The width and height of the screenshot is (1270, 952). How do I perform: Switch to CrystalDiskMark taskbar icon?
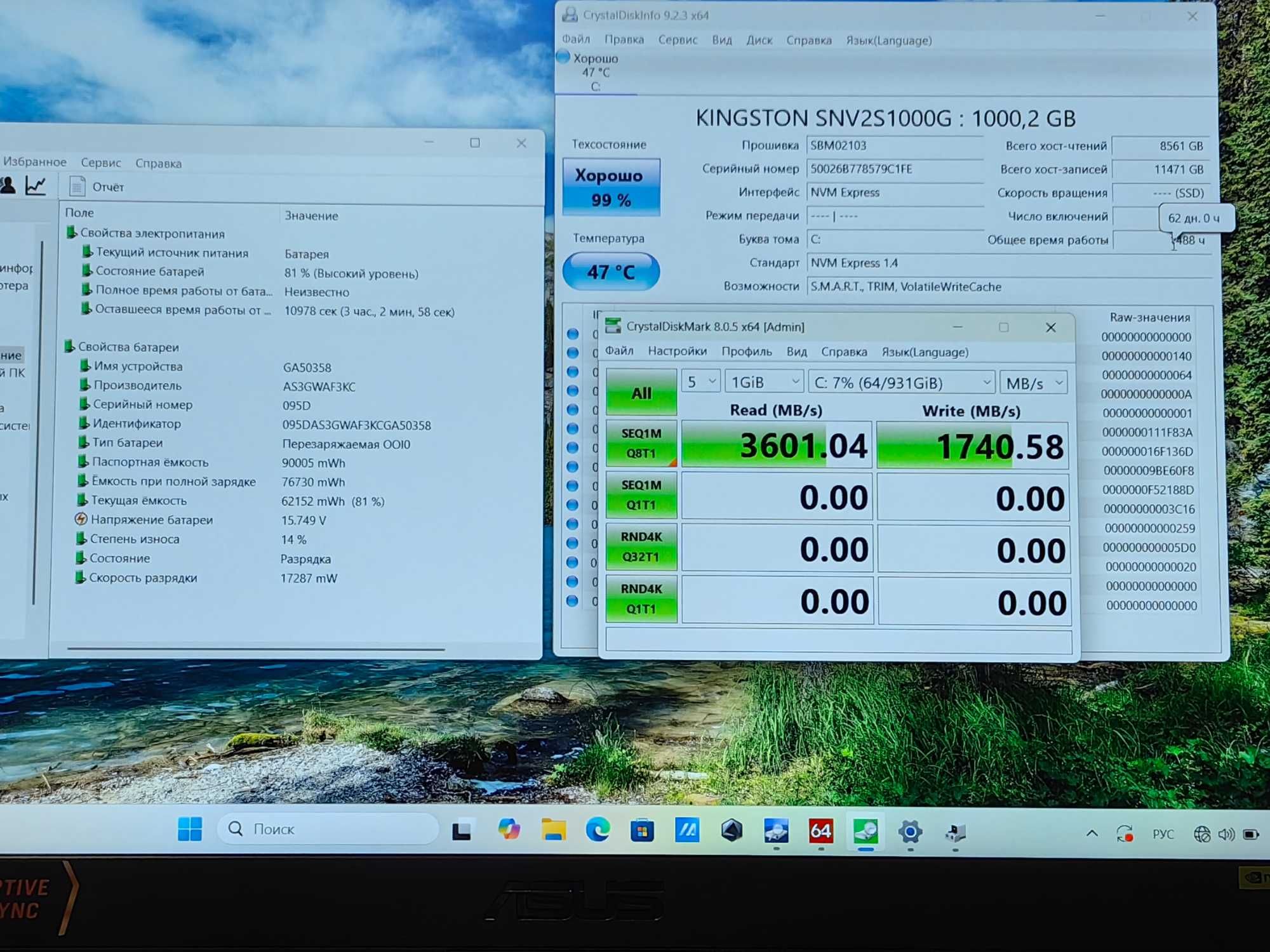866,831
